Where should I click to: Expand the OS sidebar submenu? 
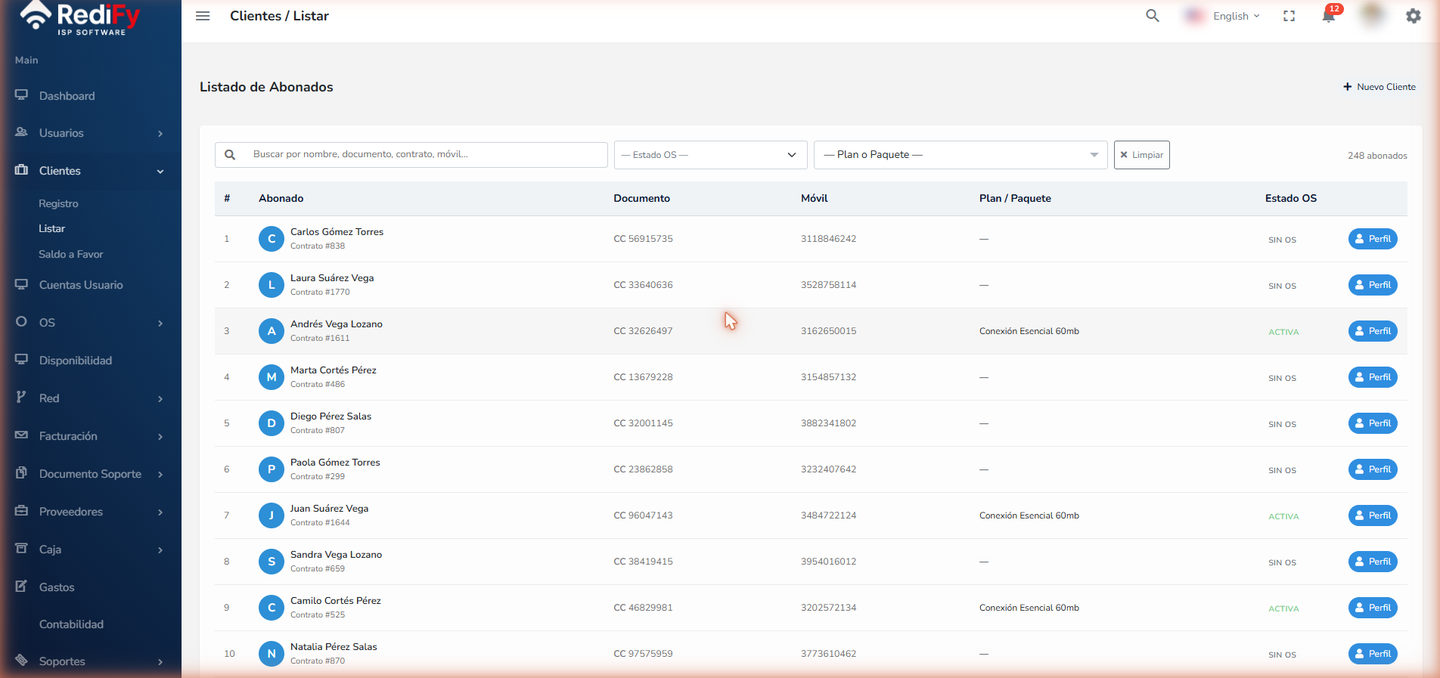point(160,323)
